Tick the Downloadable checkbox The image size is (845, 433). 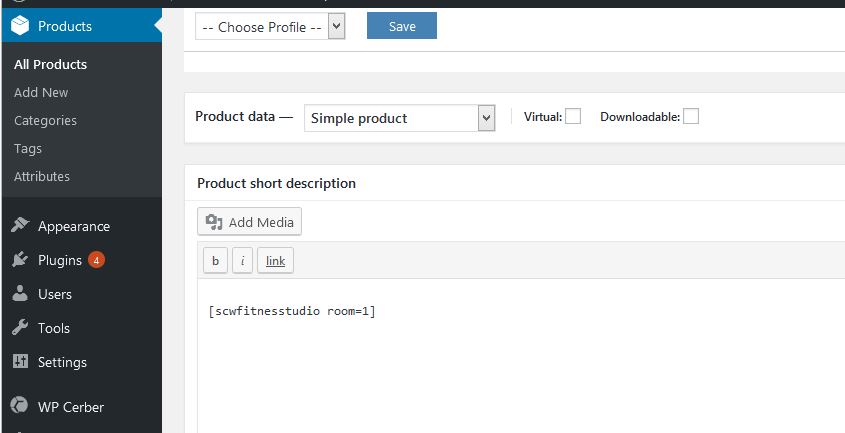tap(691, 117)
